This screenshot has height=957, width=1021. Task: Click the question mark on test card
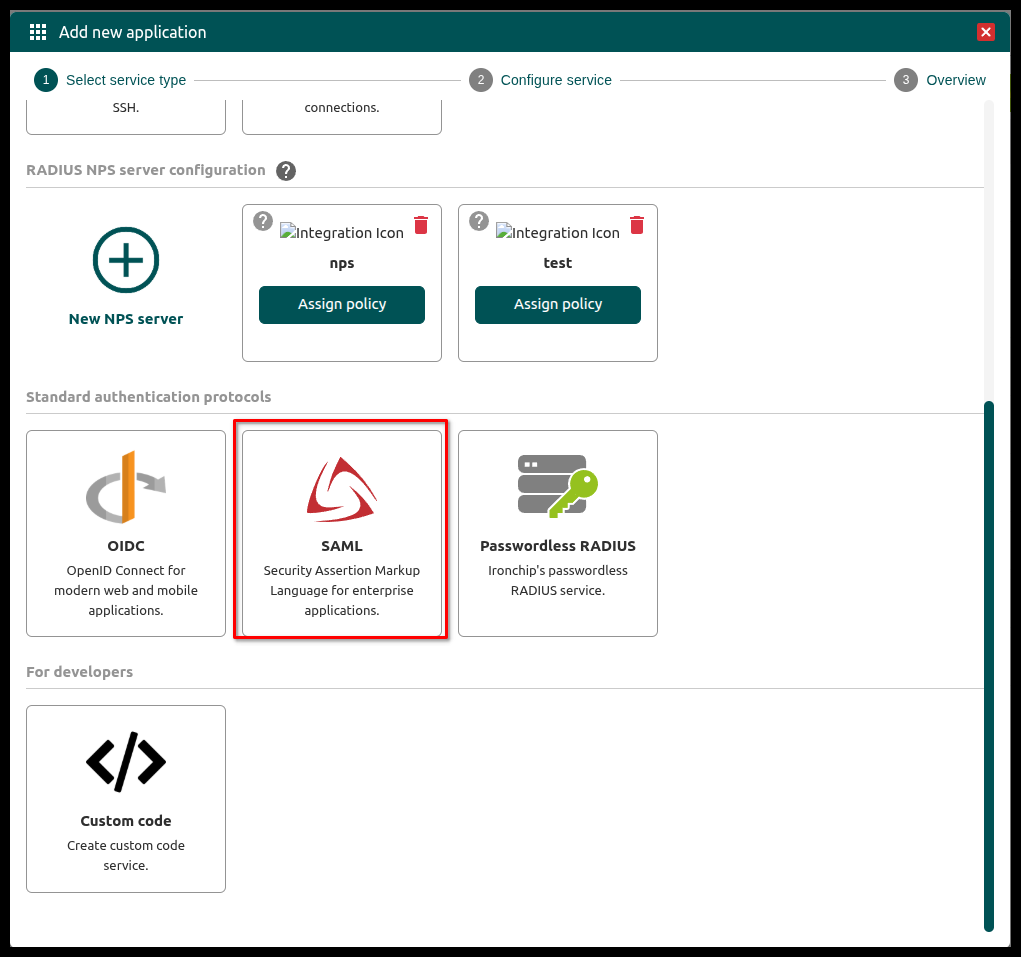coord(479,221)
